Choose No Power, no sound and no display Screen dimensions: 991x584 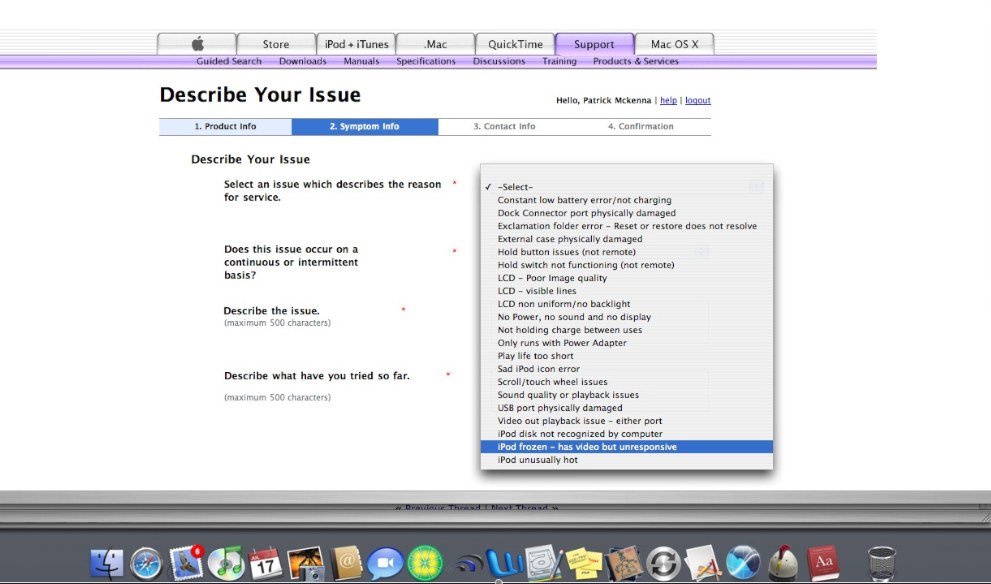626,317
